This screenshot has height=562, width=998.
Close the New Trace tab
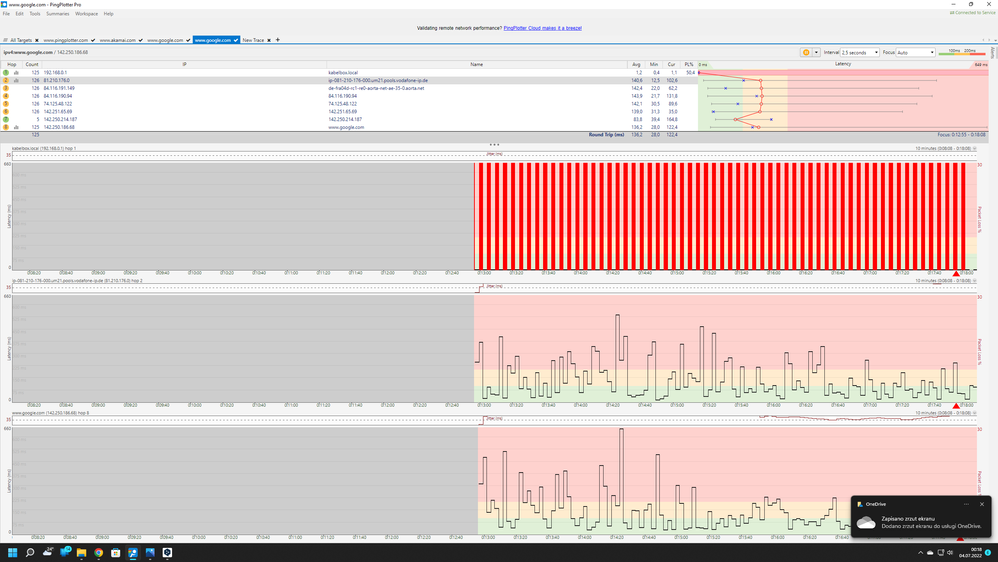[269, 40]
